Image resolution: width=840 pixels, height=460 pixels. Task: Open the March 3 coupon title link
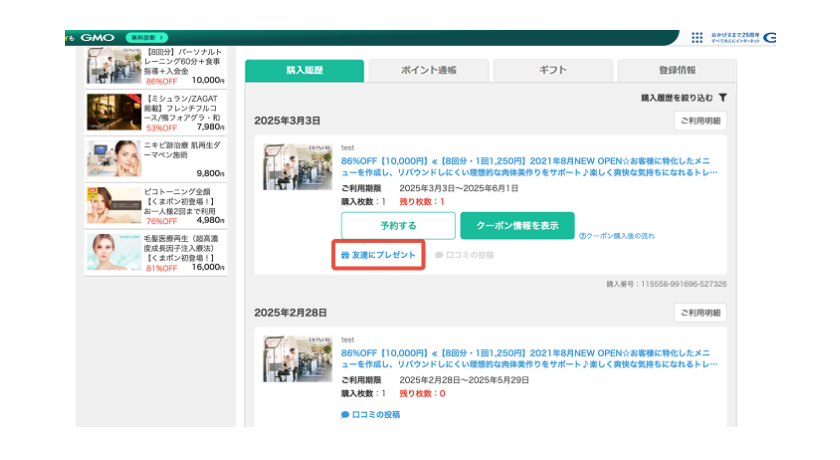(529, 167)
